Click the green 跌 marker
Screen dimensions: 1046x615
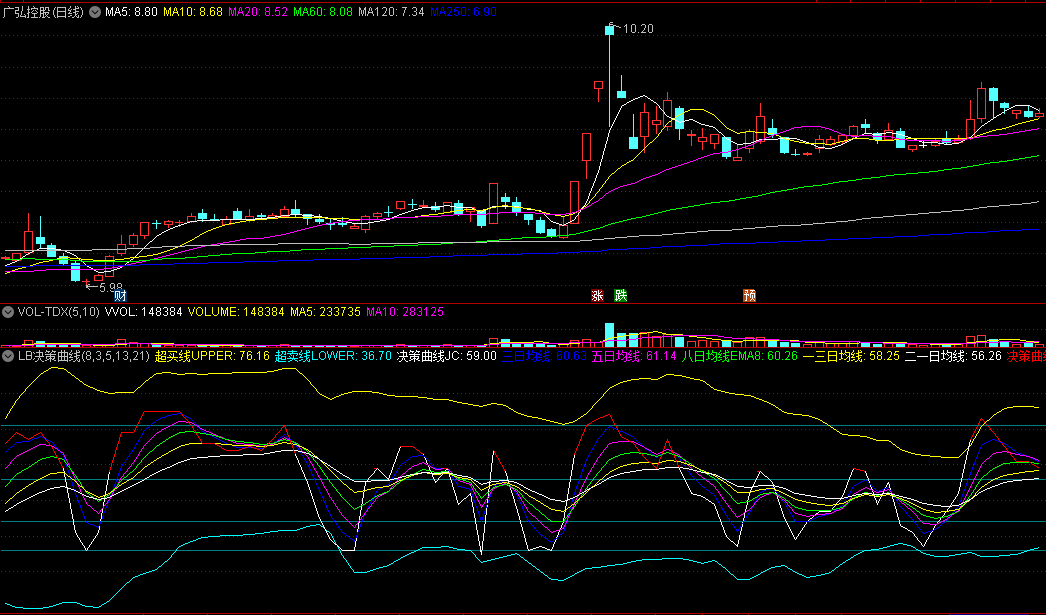(621, 295)
